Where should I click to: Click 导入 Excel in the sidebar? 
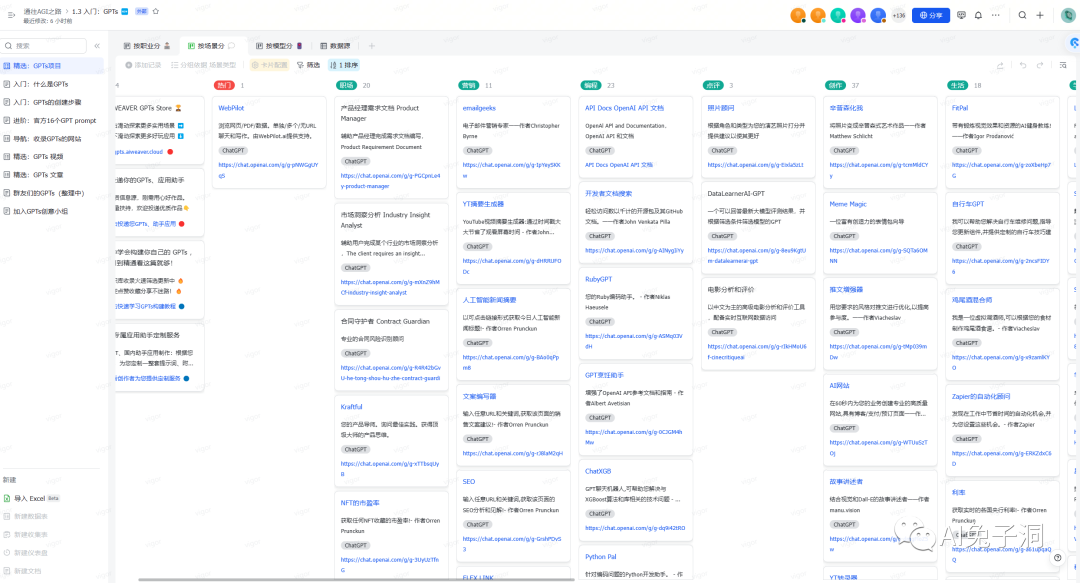pyautogui.click(x=29, y=498)
